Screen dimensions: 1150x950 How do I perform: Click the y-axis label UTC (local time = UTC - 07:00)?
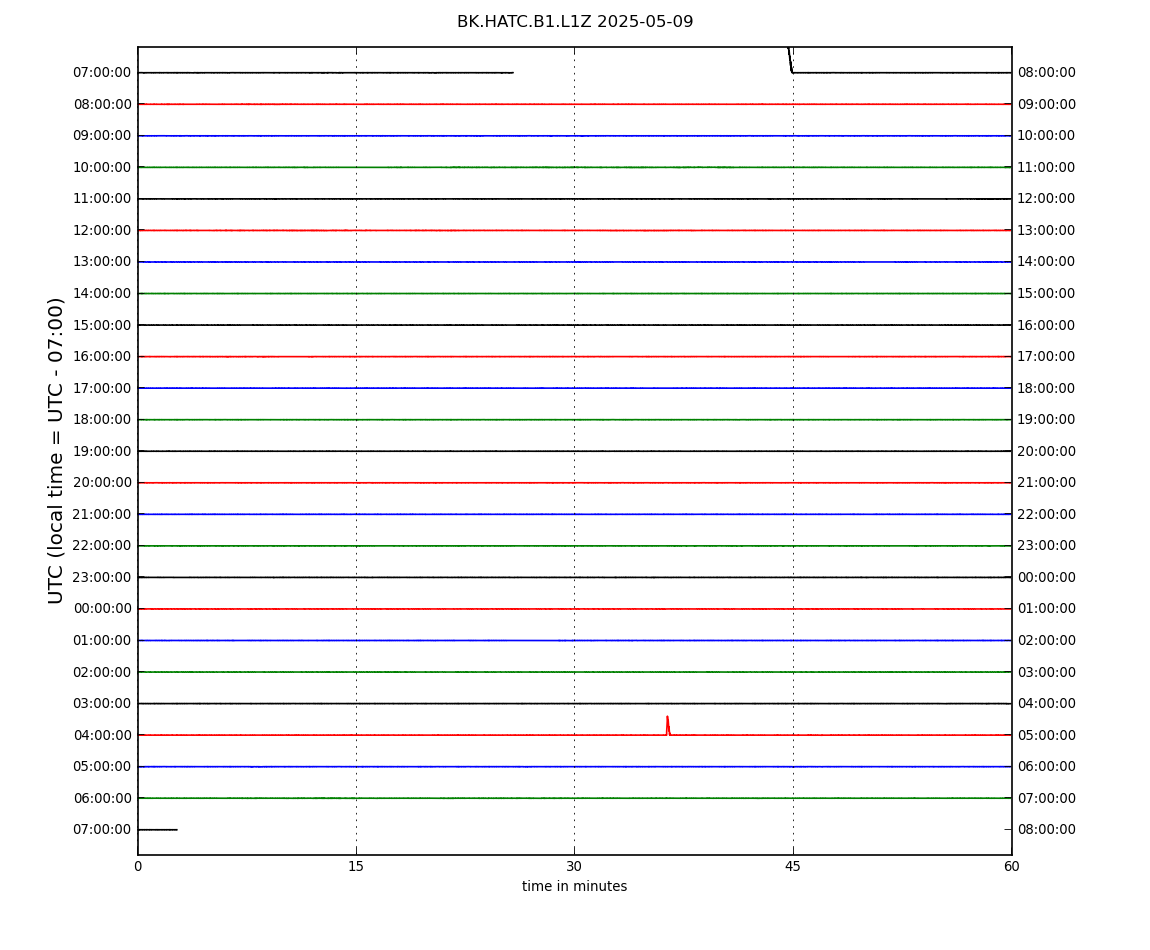[x=56, y=450]
